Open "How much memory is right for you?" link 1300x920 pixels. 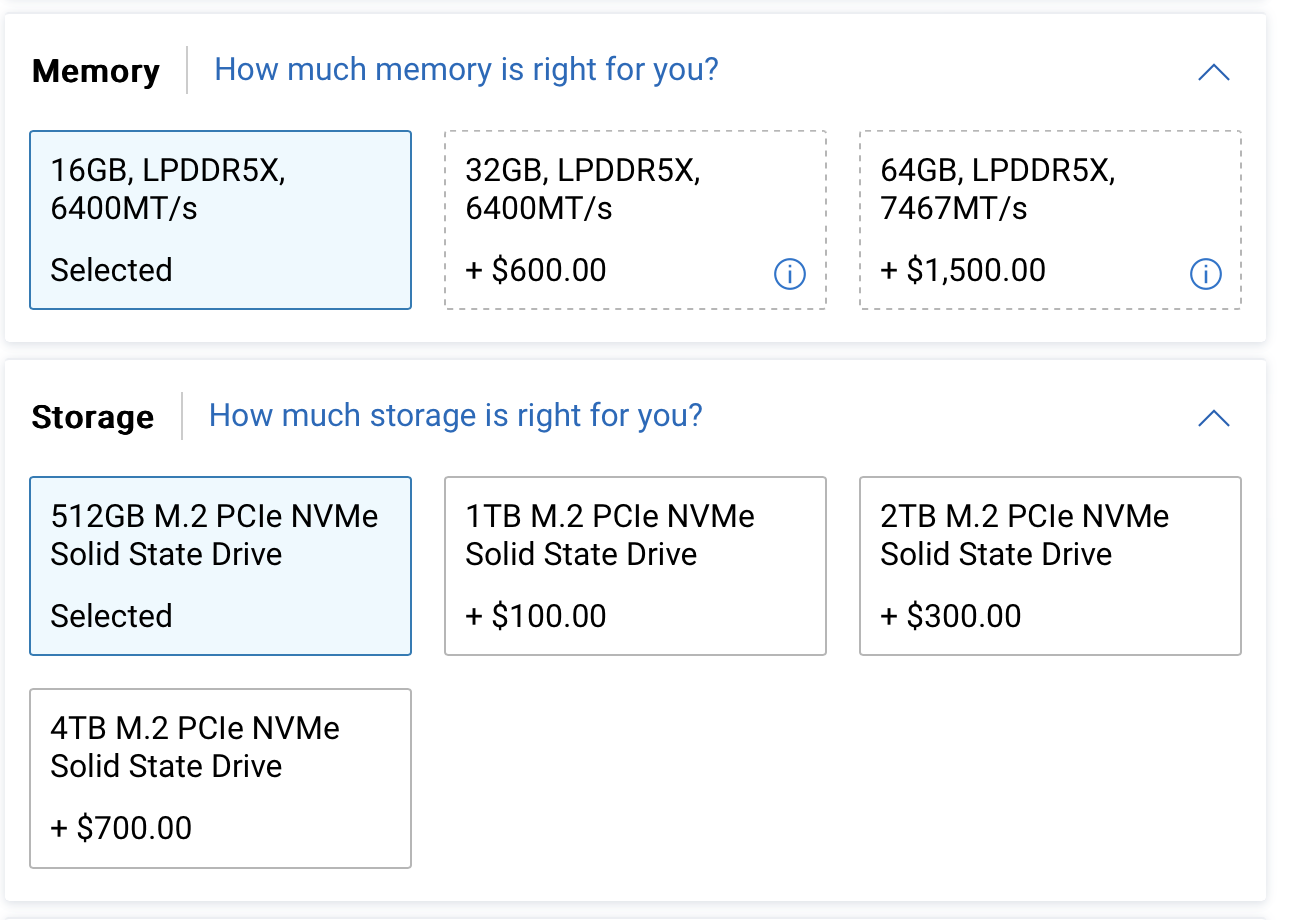[x=466, y=70]
